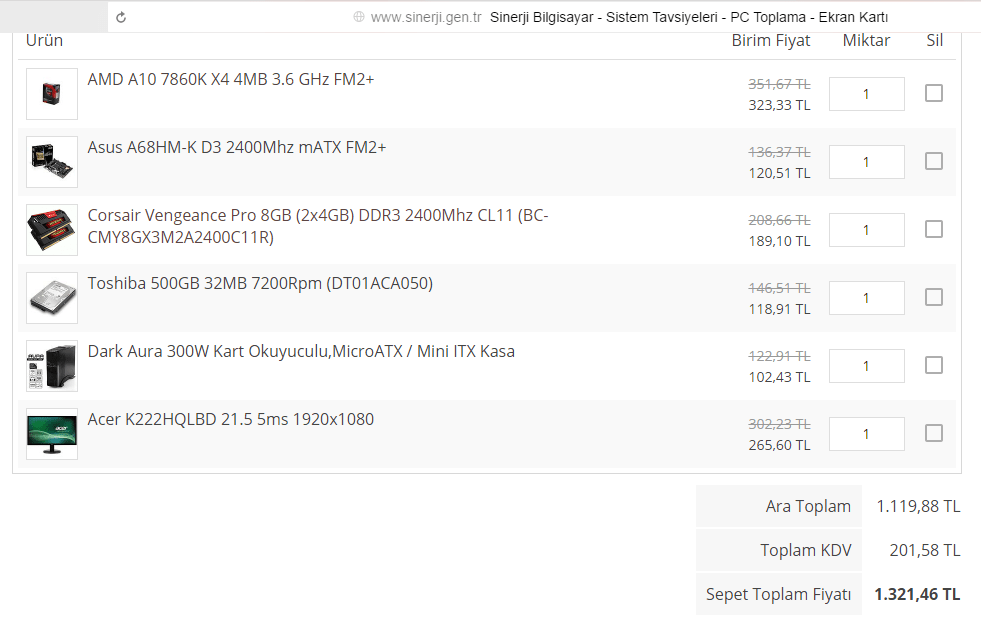Click the struck-through 136,37 TL price
This screenshot has height=625, width=981.
(780, 152)
